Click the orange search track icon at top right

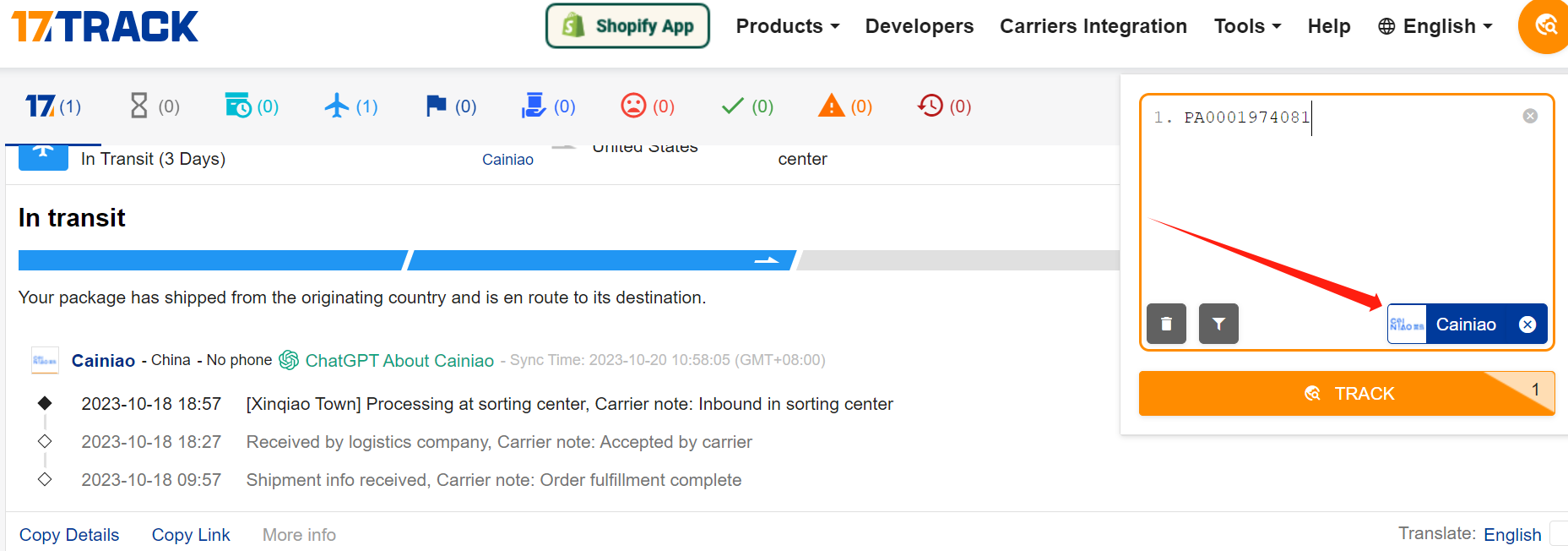click(1545, 26)
